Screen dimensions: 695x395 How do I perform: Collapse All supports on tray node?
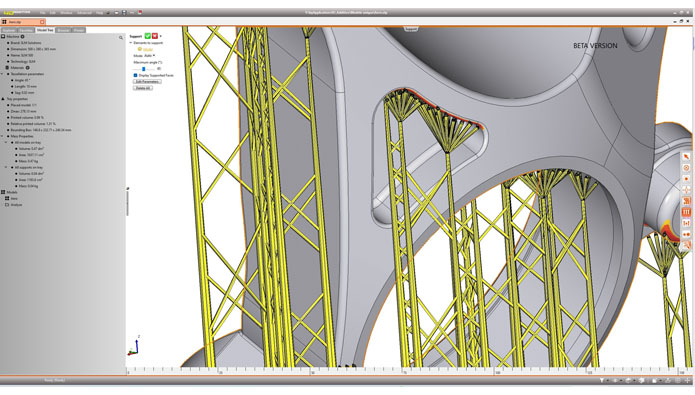[6, 168]
